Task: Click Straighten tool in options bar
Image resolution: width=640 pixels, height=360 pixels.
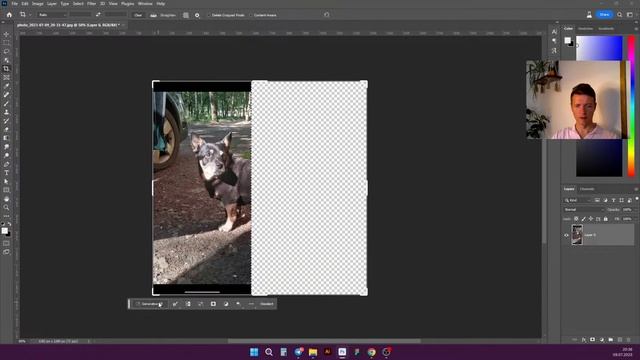Action: 163,15
